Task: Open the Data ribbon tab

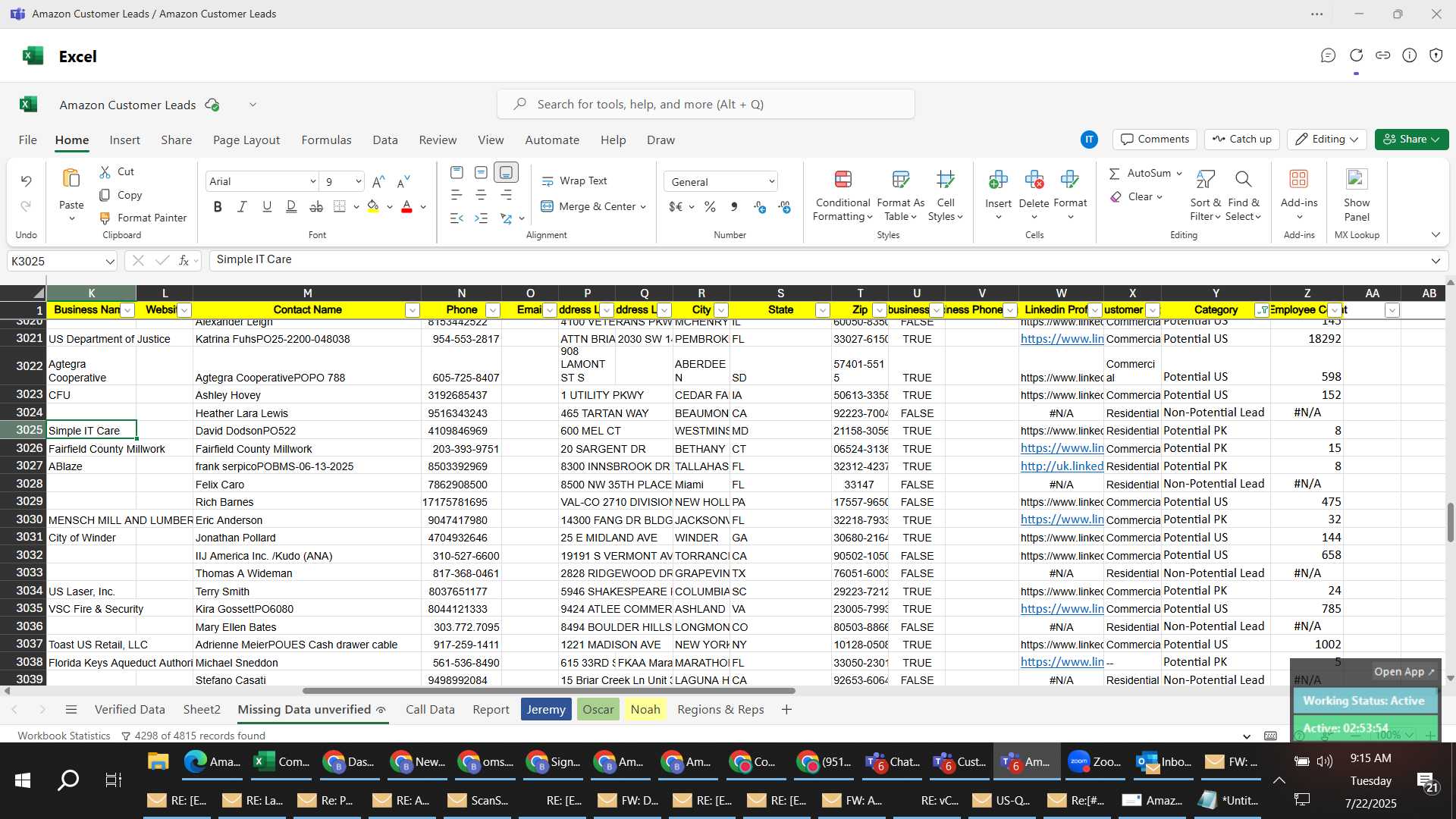Action: pos(385,140)
